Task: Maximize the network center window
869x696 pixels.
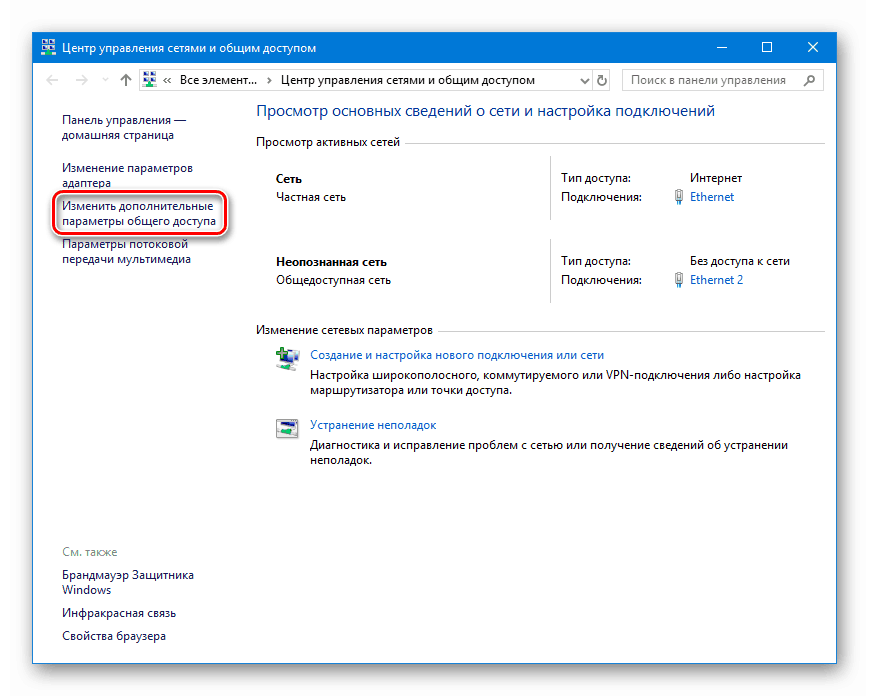Action: tap(767, 47)
